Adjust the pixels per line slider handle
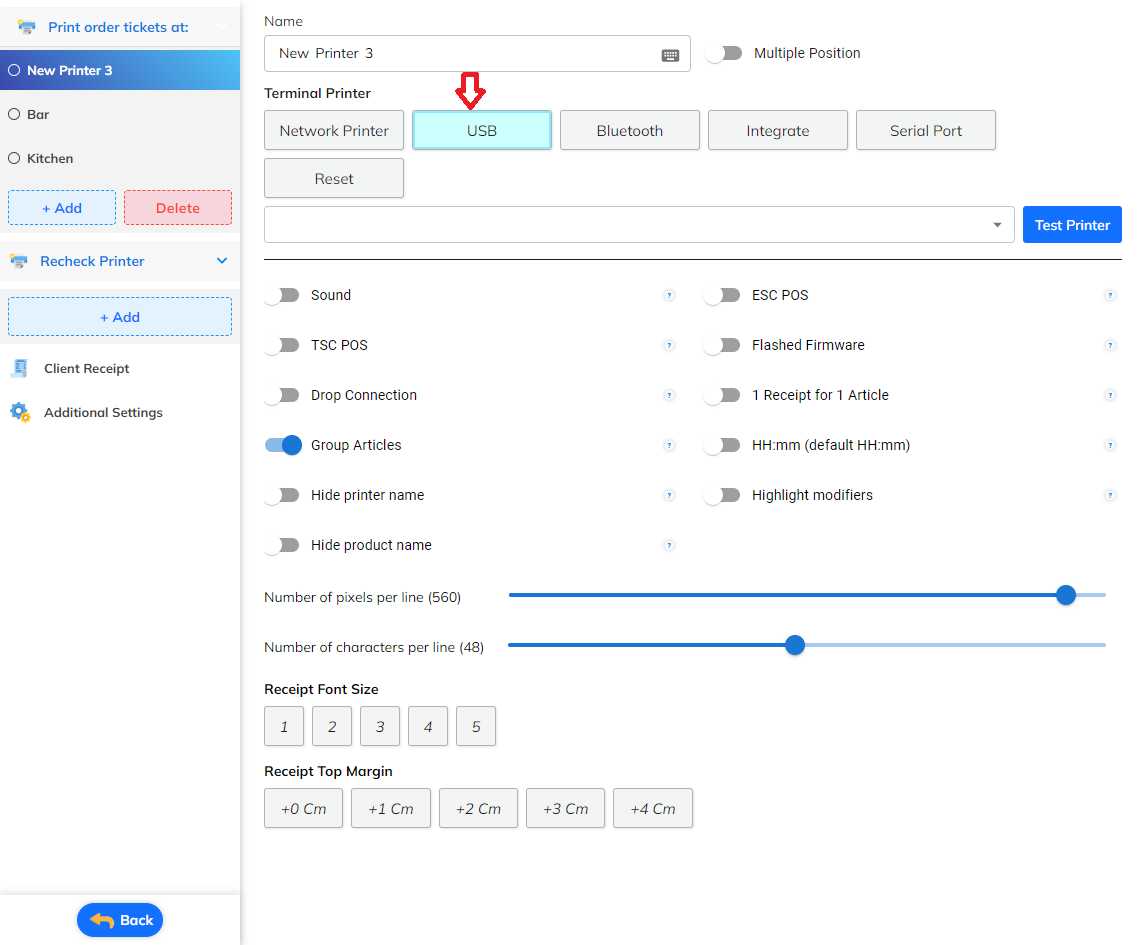The width and height of the screenshot is (1146, 945). [x=1066, y=595]
